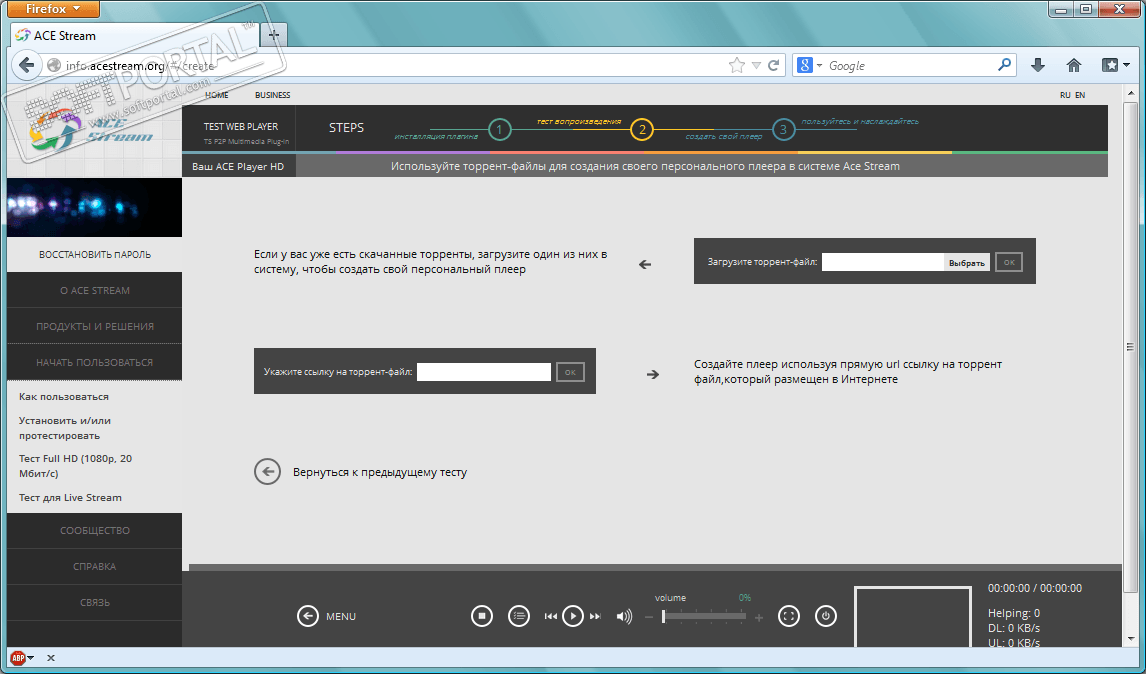This screenshot has height=674, width=1146.
Task: Click the Выбрать button to choose torrent file
Action: pyautogui.click(x=967, y=262)
